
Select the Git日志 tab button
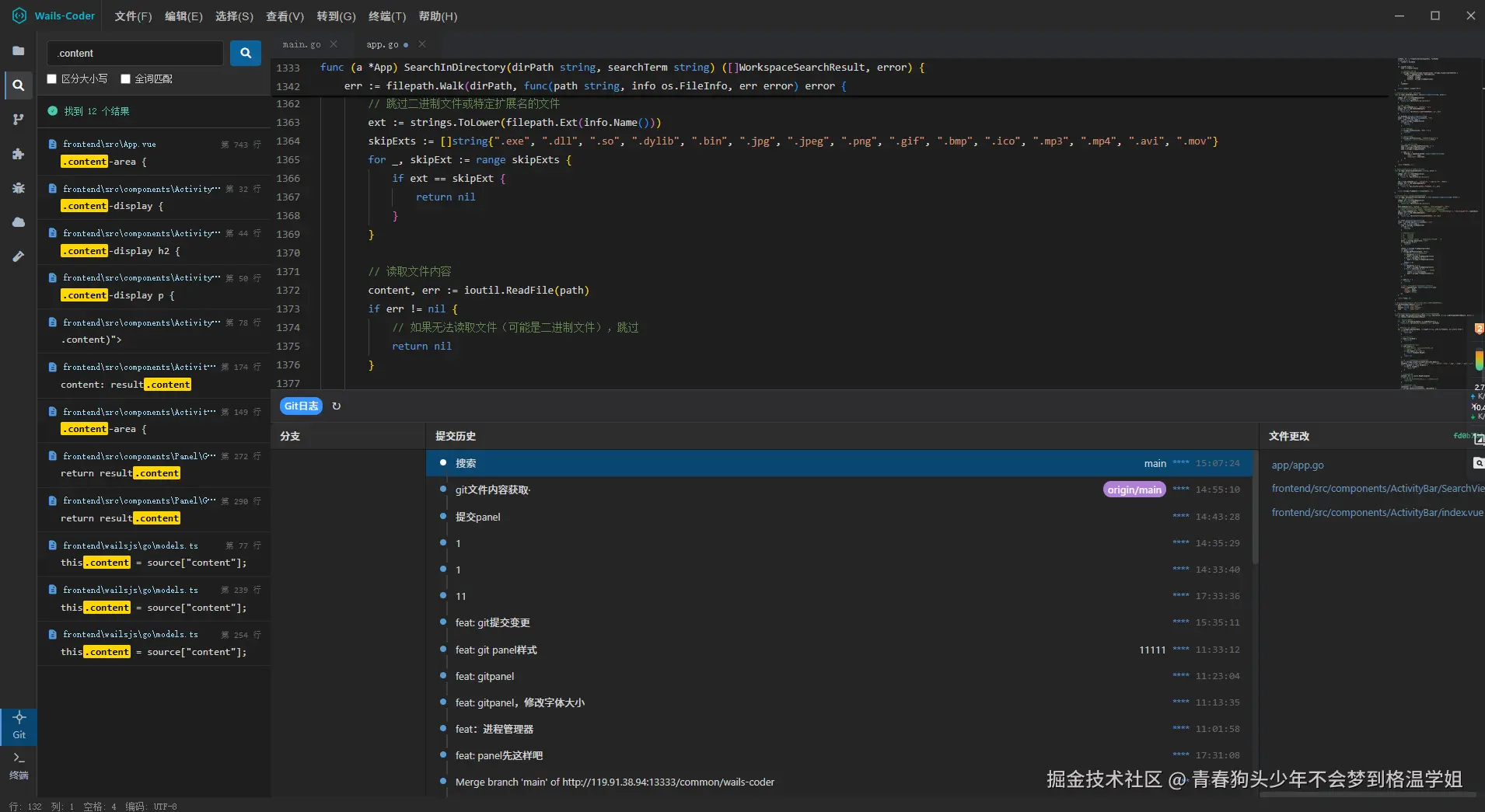301,406
